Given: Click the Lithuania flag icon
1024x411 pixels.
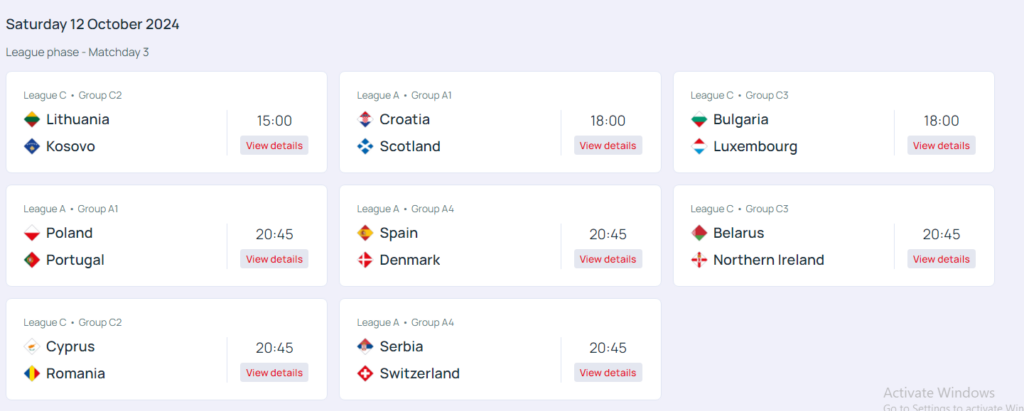Looking at the screenshot, I should [x=32, y=120].
